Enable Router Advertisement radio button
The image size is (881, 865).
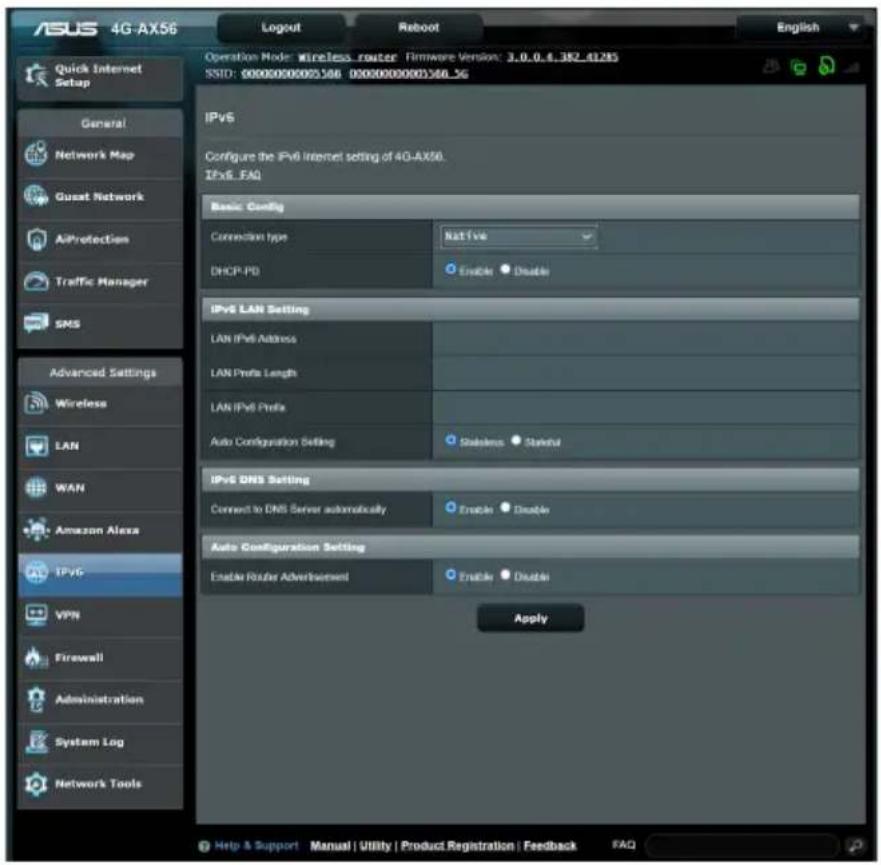click(x=450, y=575)
